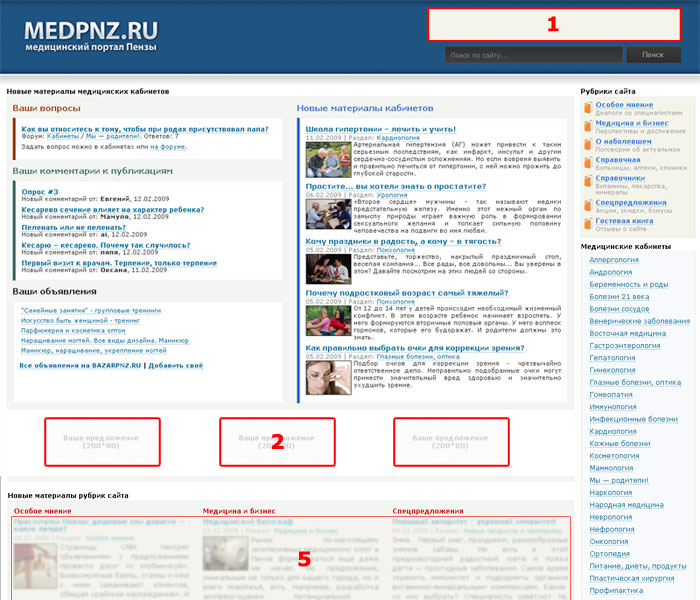Click the icon beside Особое мнение rubric
700x600 pixels.
pos(588,108)
